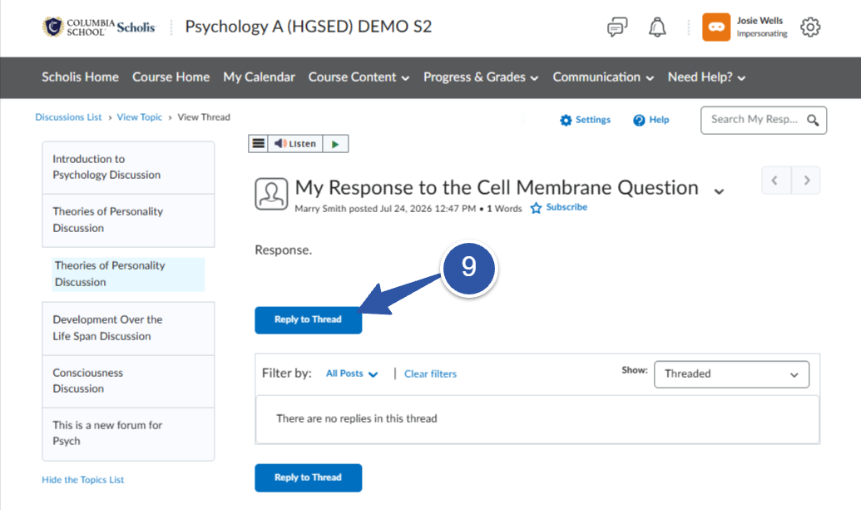
Task: Click in the Search My Response field
Action: 754,120
